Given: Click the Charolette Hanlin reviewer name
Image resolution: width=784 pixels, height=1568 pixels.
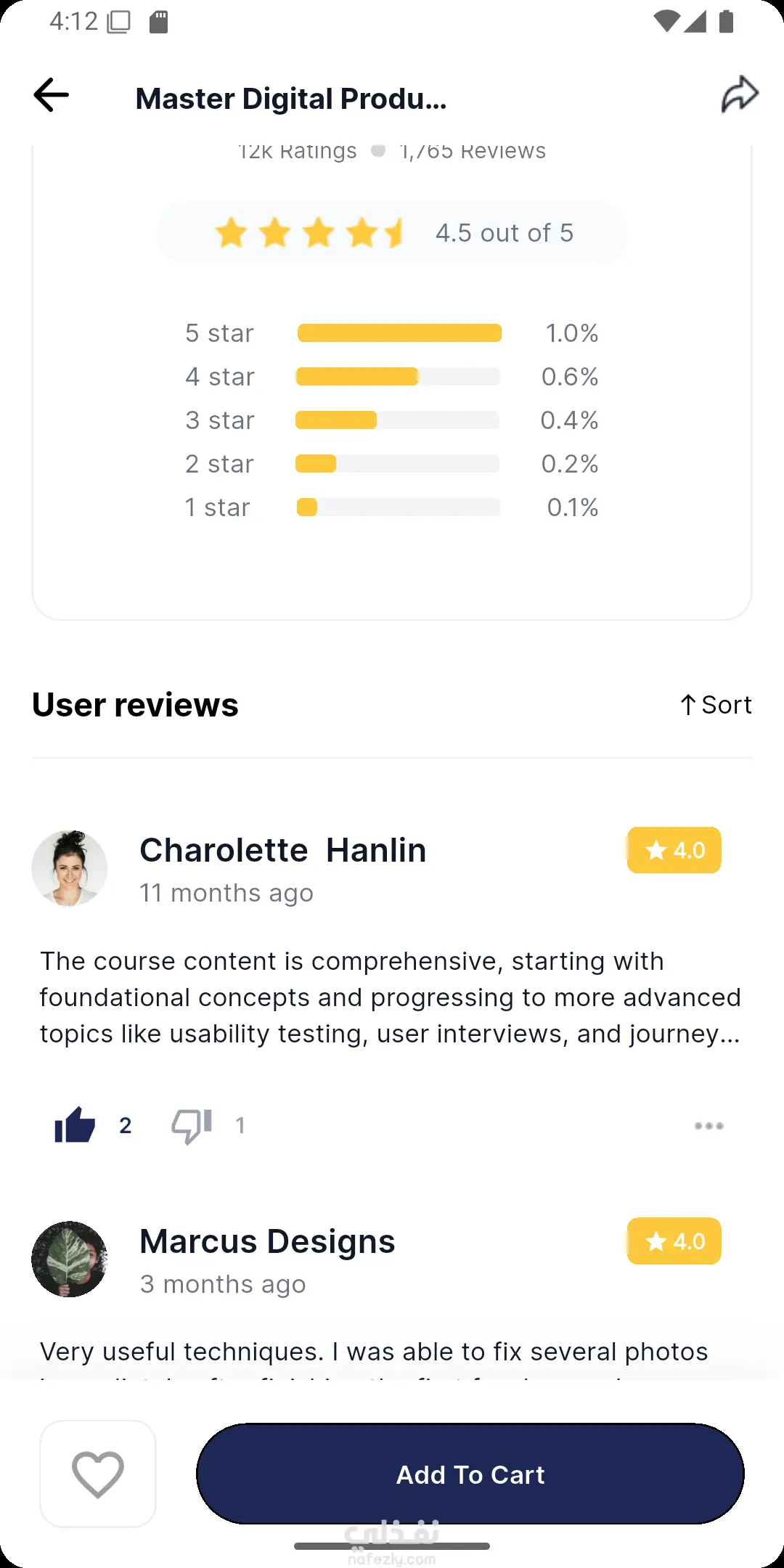Looking at the screenshot, I should tap(282, 850).
